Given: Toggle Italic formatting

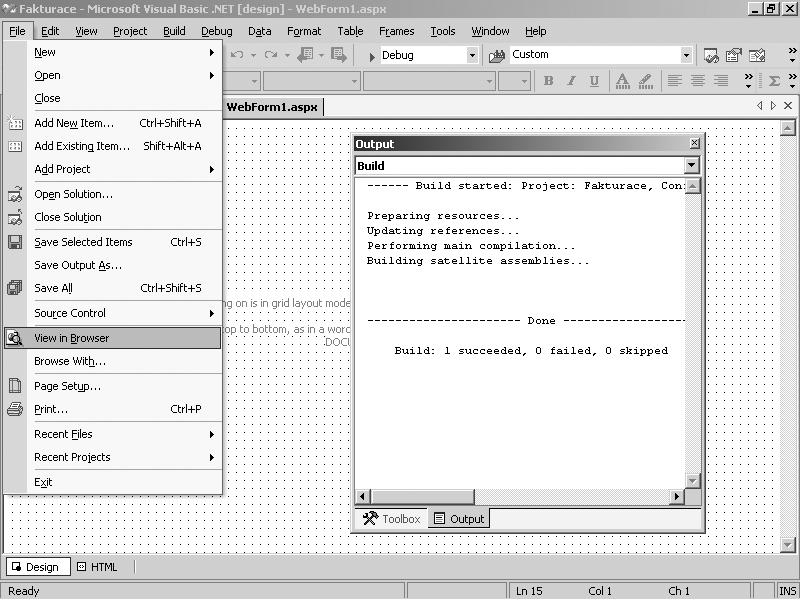Looking at the screenshot, I should pos(571,81).
